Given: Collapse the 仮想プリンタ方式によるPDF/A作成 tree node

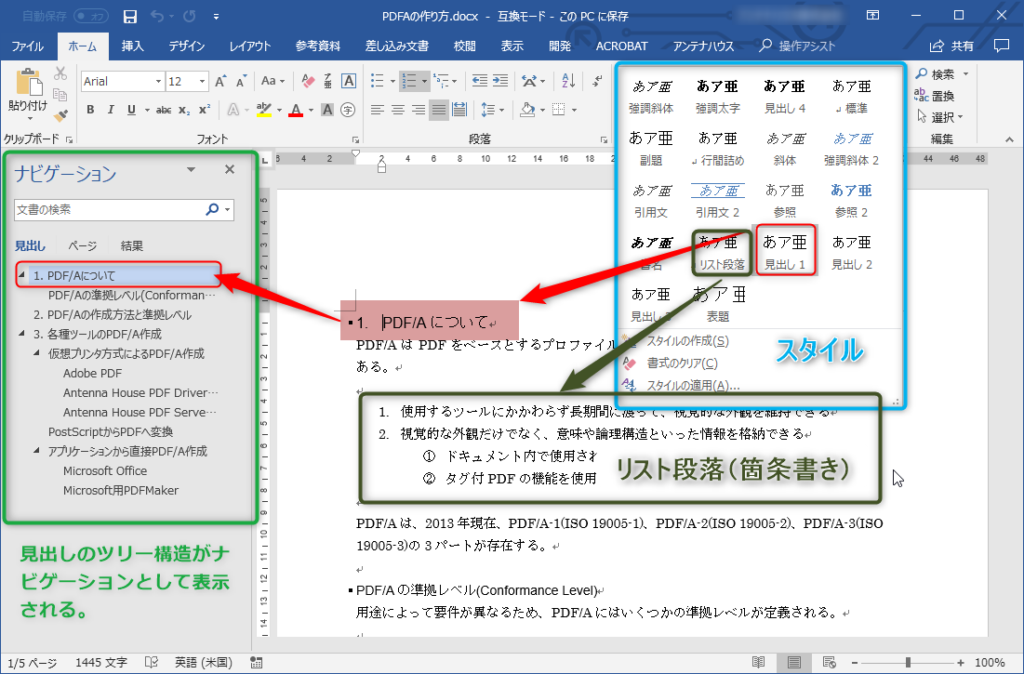Looking at the screenshot, I should pyautogui.click(x=37, y=353).
